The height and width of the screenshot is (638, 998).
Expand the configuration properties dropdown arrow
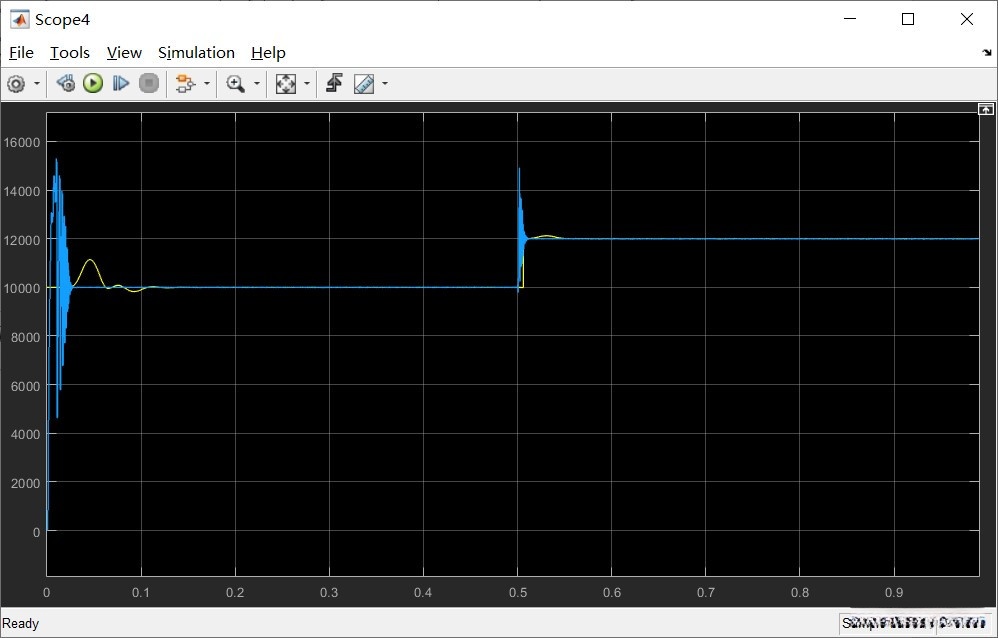tap(37, 83)
